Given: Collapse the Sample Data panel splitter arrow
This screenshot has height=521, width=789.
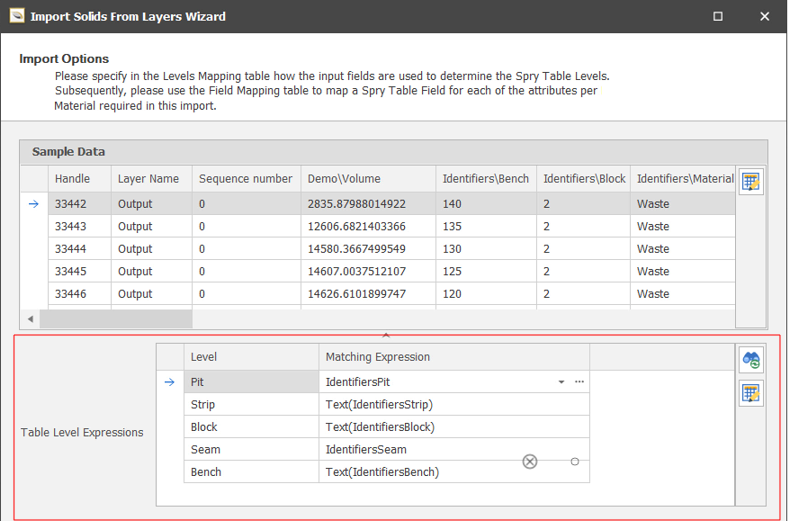Looking at the screenshot, I should [386, 336].
